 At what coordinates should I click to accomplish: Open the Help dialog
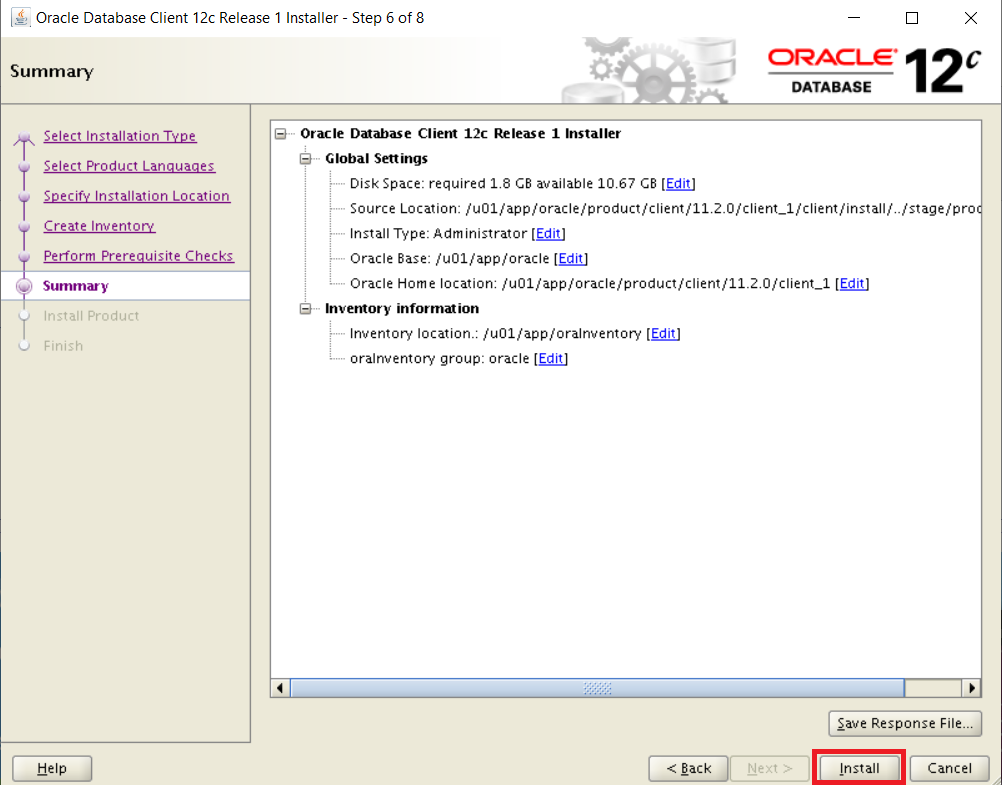(x=51, y=768)
